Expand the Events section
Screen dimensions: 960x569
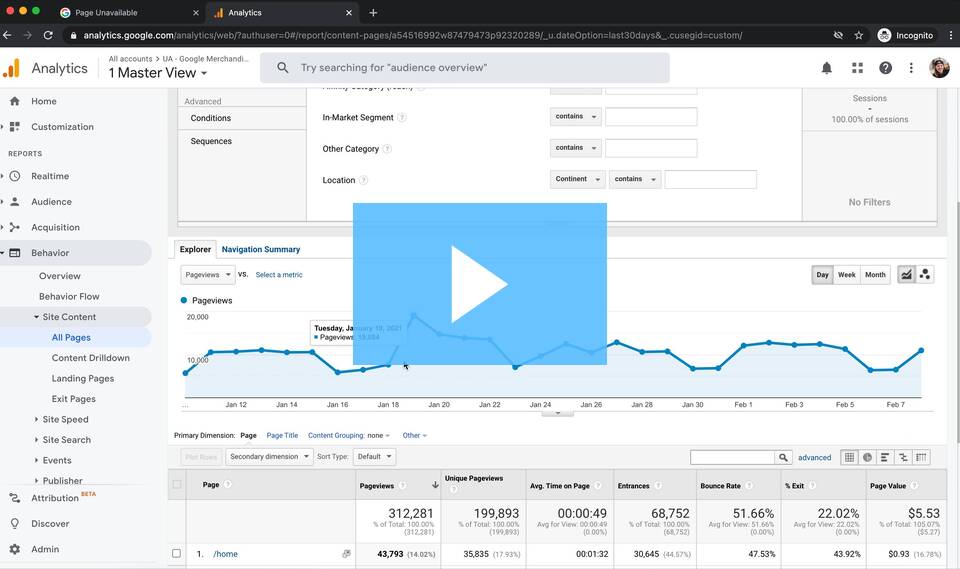point(36,461)
